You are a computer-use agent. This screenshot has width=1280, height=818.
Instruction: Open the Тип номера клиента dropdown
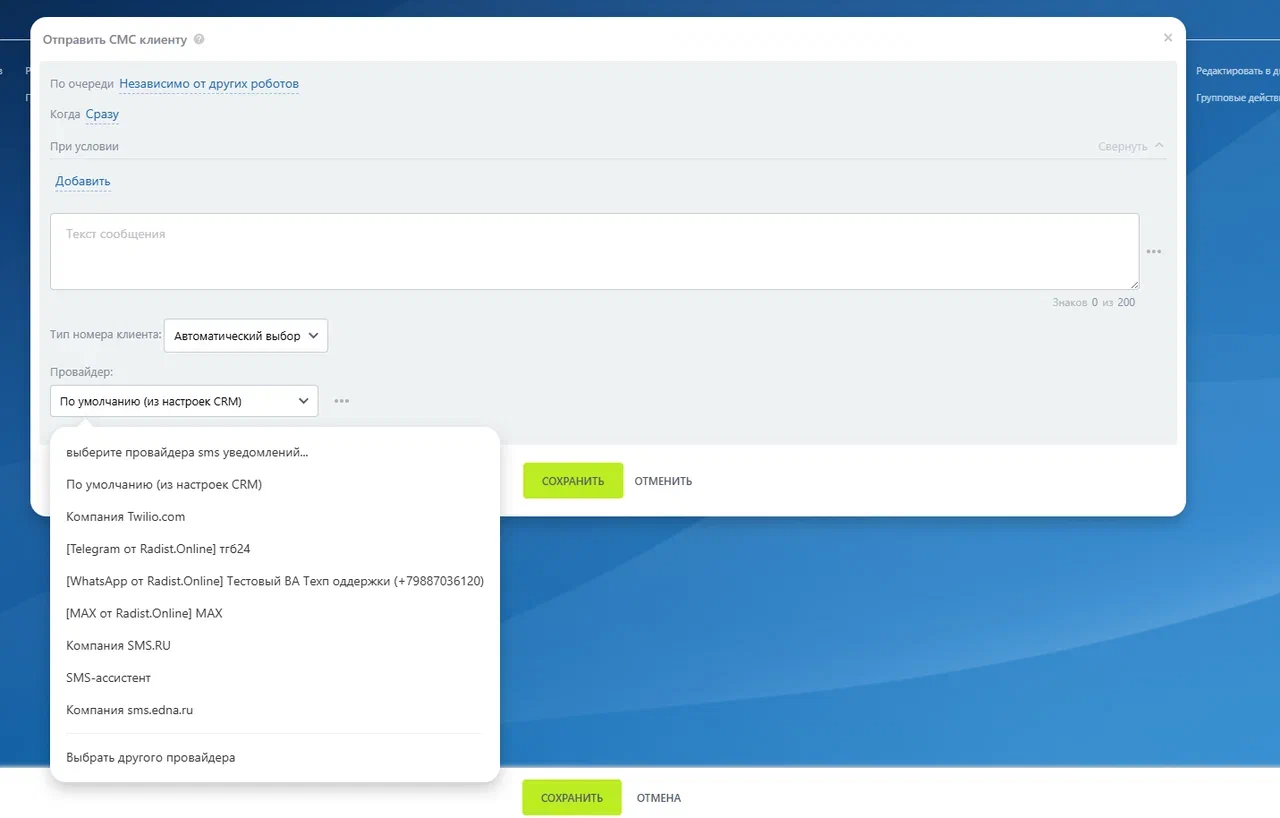[246, 336]
